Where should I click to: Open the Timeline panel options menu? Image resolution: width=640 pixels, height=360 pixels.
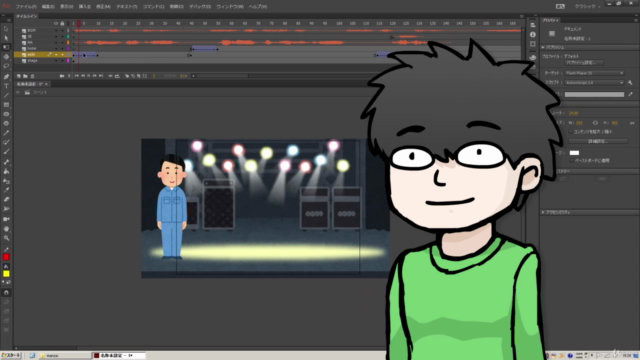521,16
